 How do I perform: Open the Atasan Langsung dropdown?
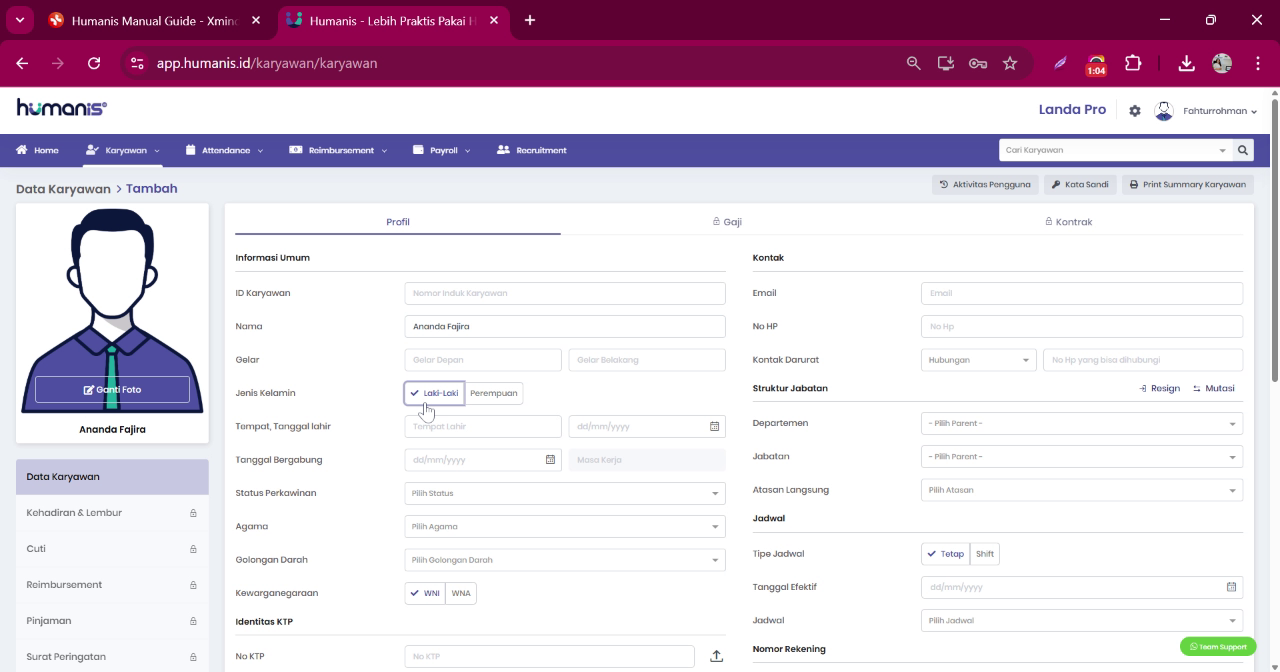pyautogui.click(x=1082, y=490)
